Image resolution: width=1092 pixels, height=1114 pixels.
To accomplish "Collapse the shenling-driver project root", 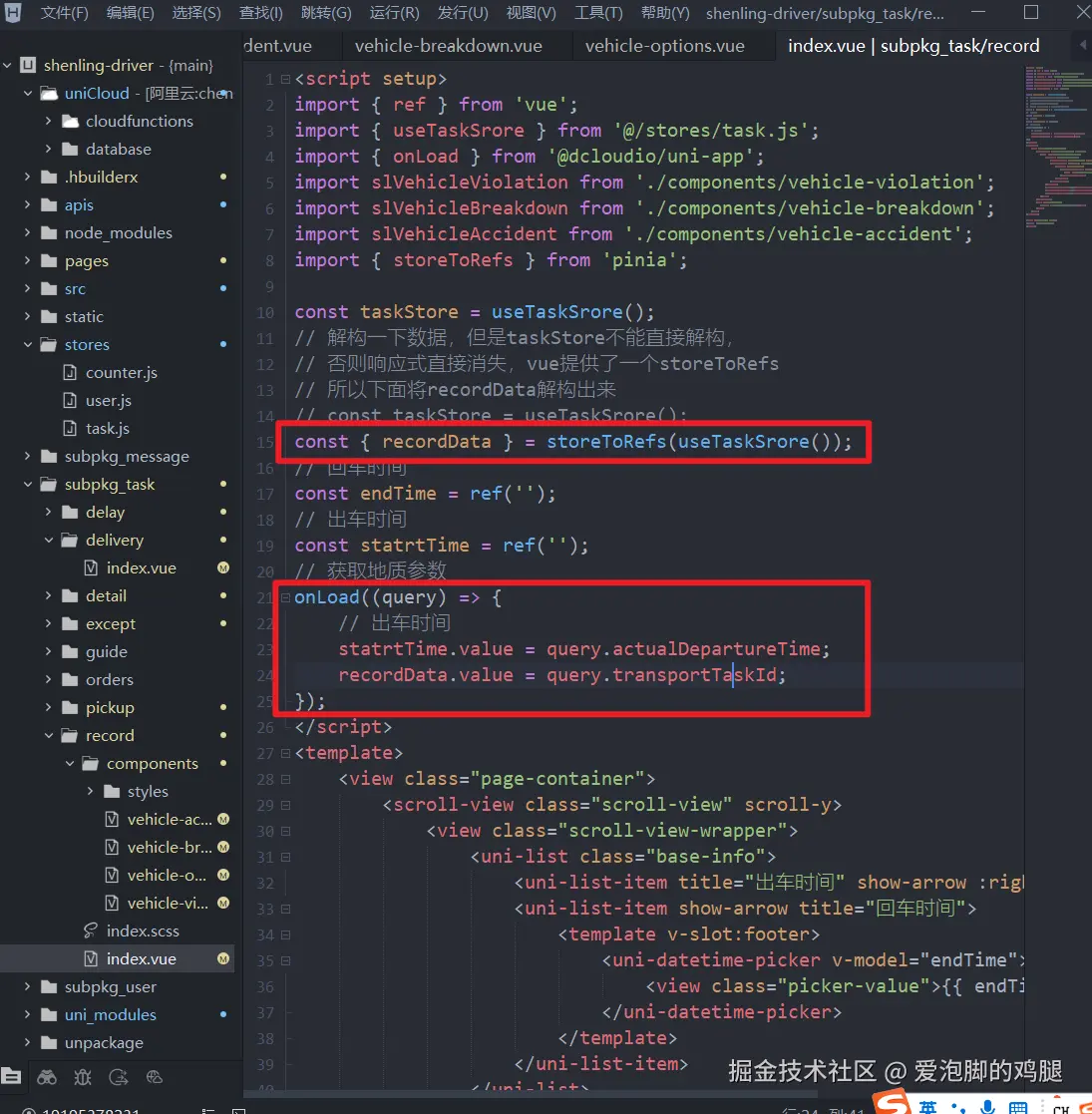I will [7, 66].
